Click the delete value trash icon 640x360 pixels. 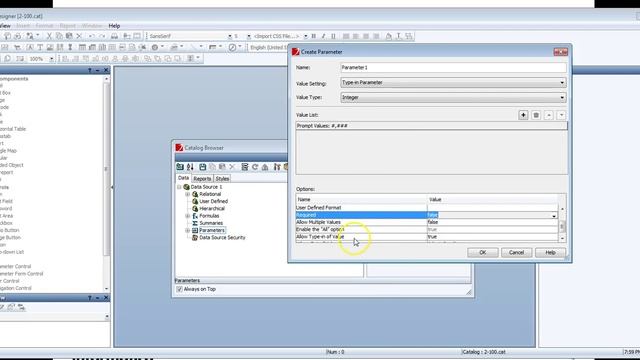(x=536, y=115)
